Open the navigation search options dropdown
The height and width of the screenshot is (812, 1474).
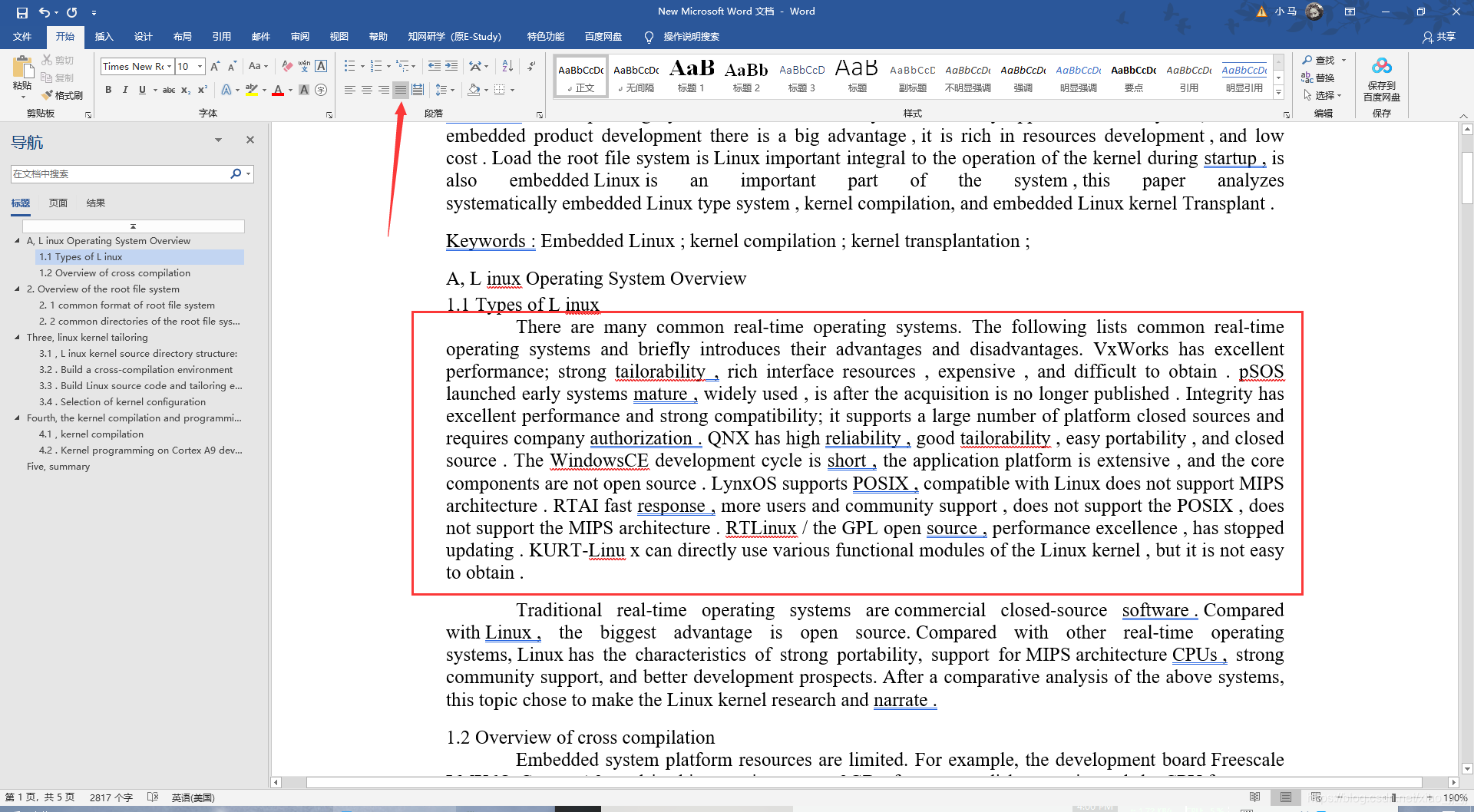[x=248, y=174]
